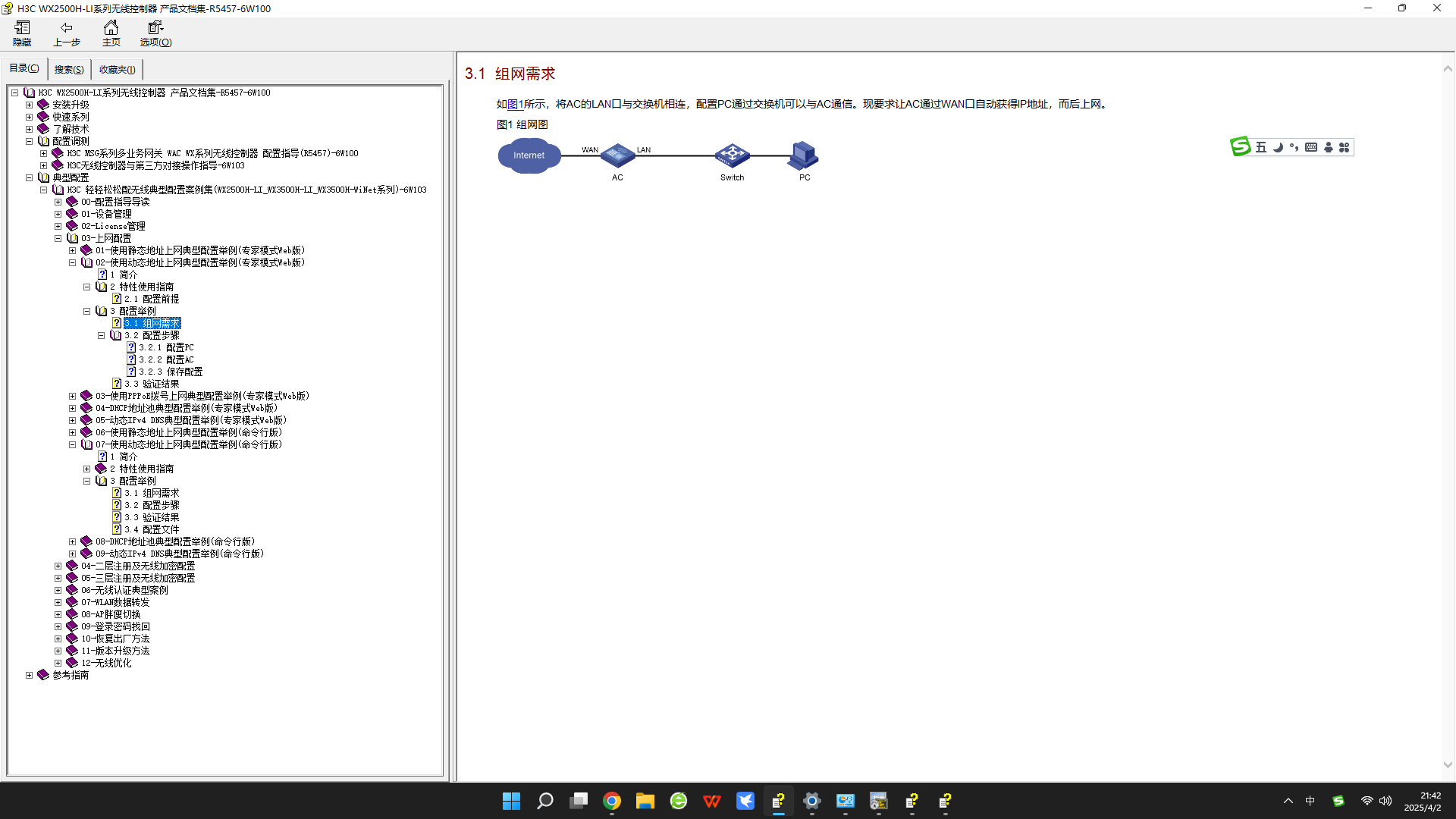1456x819 pixels.
Task: Open 03-使用PPPoE拨号上网典型配置举例
Action: pos(202,396)
